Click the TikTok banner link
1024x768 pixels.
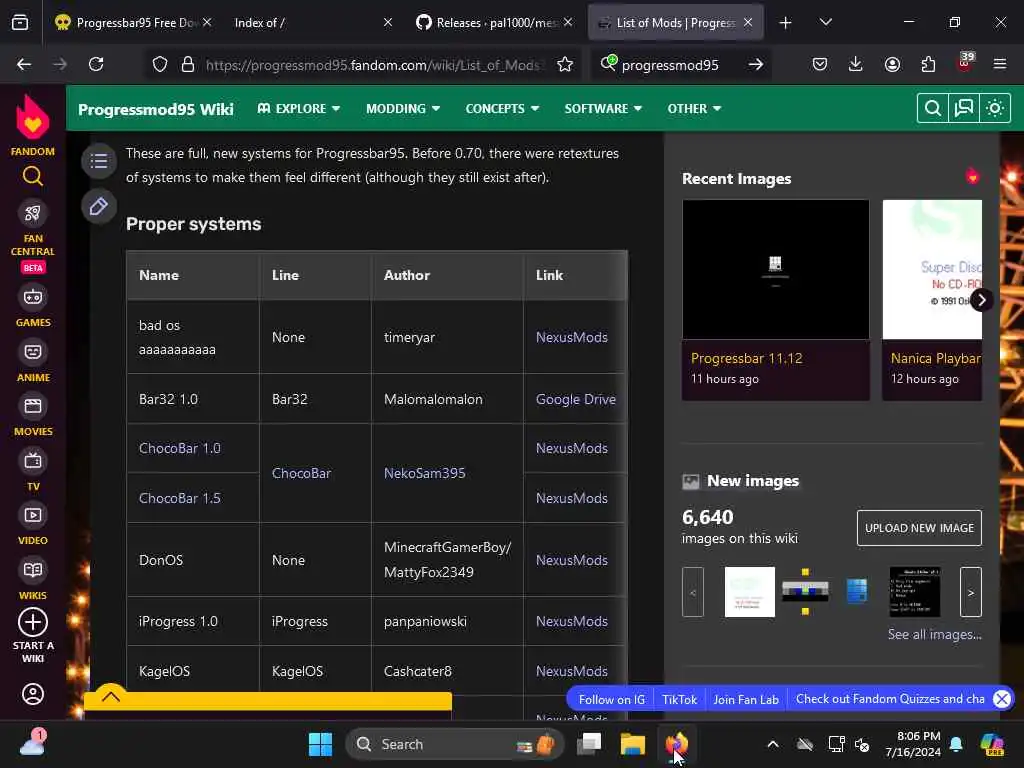(679, 699)
